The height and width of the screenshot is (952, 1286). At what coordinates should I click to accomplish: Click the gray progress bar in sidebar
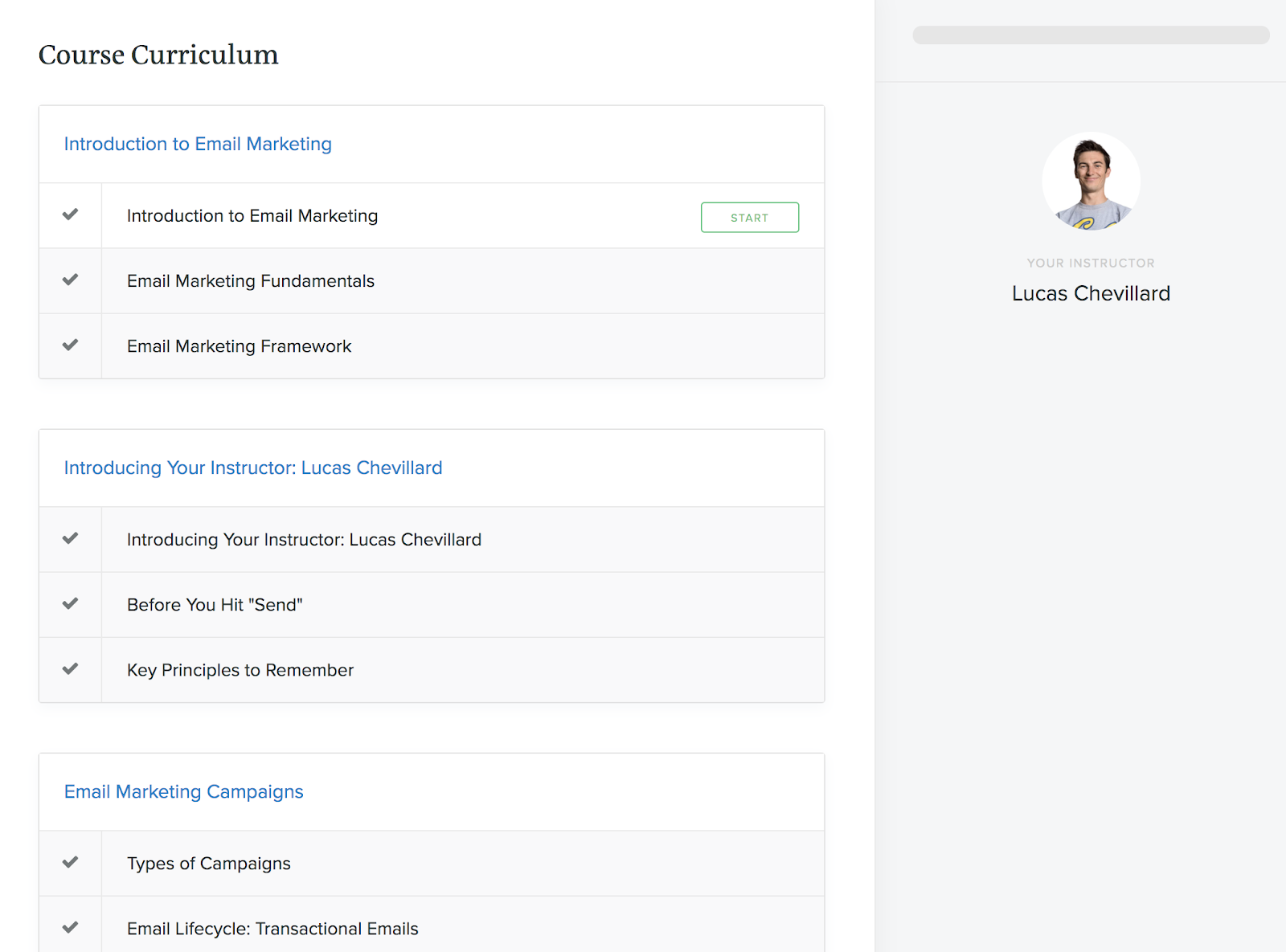coord(1091,35)
